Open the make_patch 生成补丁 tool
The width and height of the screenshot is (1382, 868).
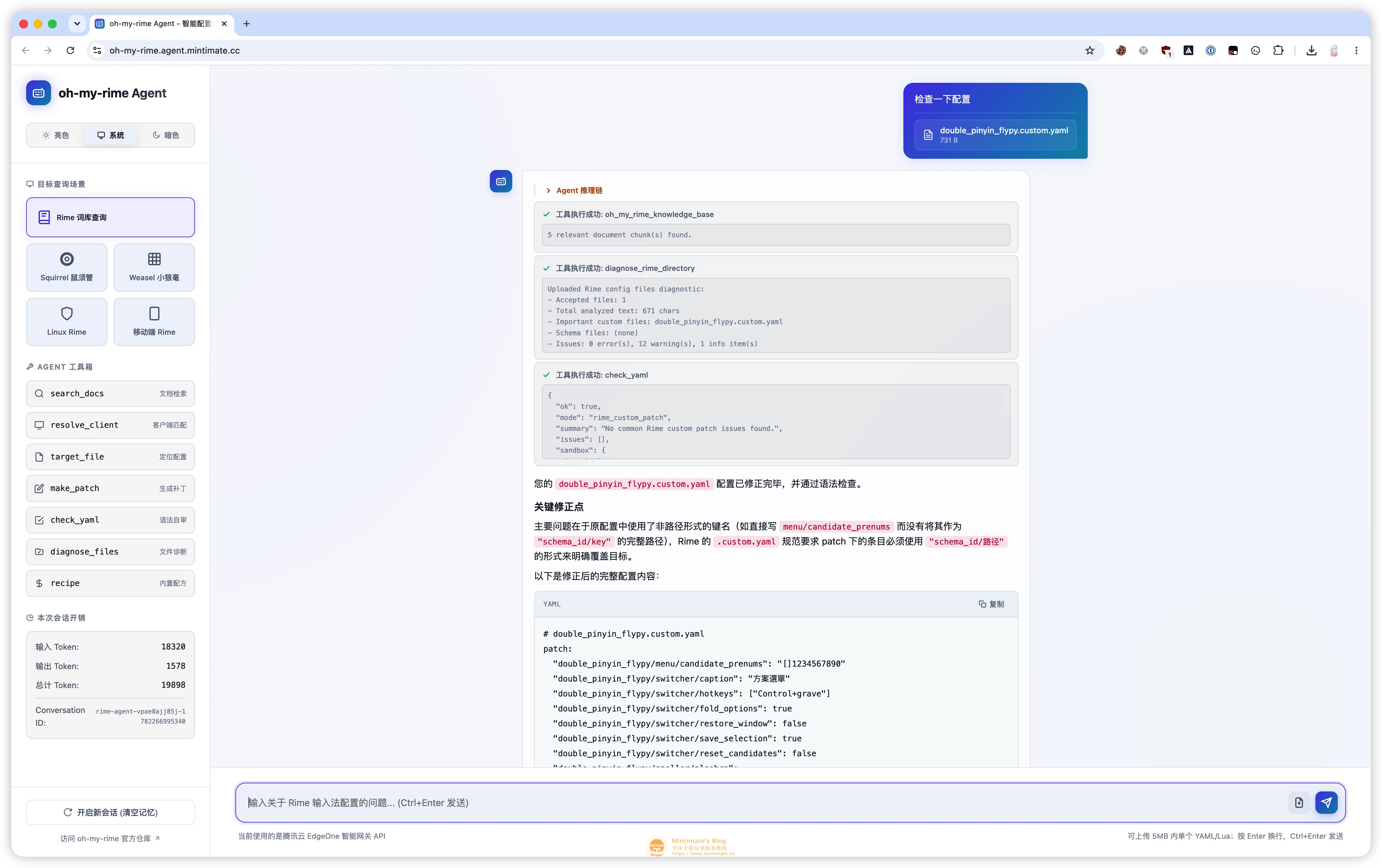pyautogui.click(x=110, y=488)
